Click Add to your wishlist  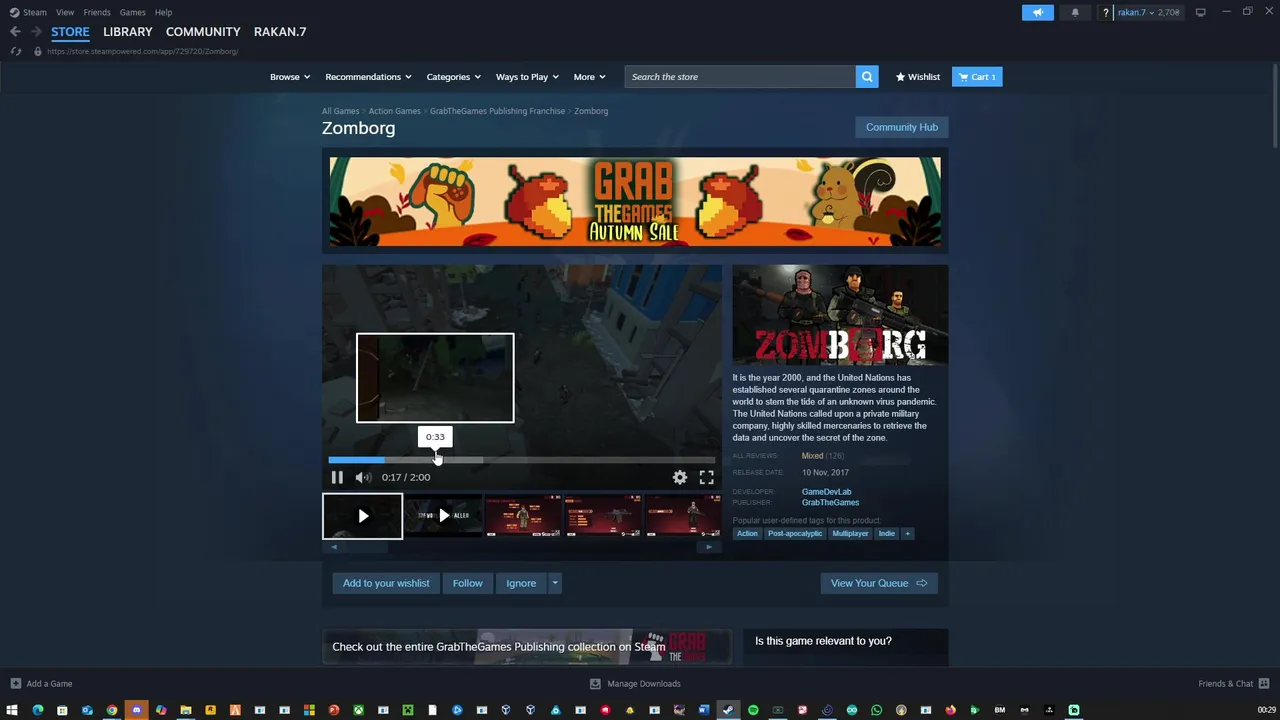386,583
